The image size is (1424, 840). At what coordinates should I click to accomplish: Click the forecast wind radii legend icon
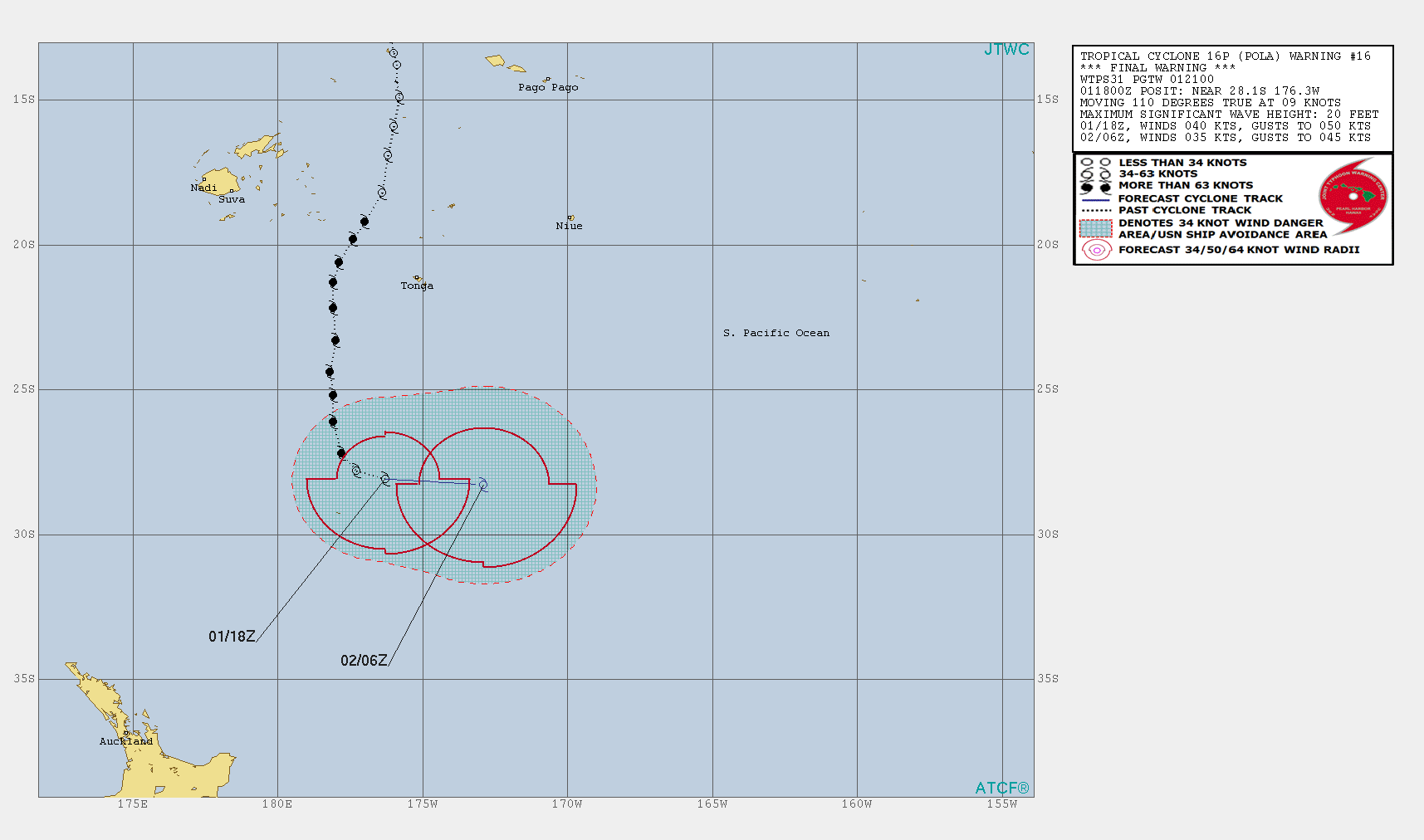point(1096,250)
